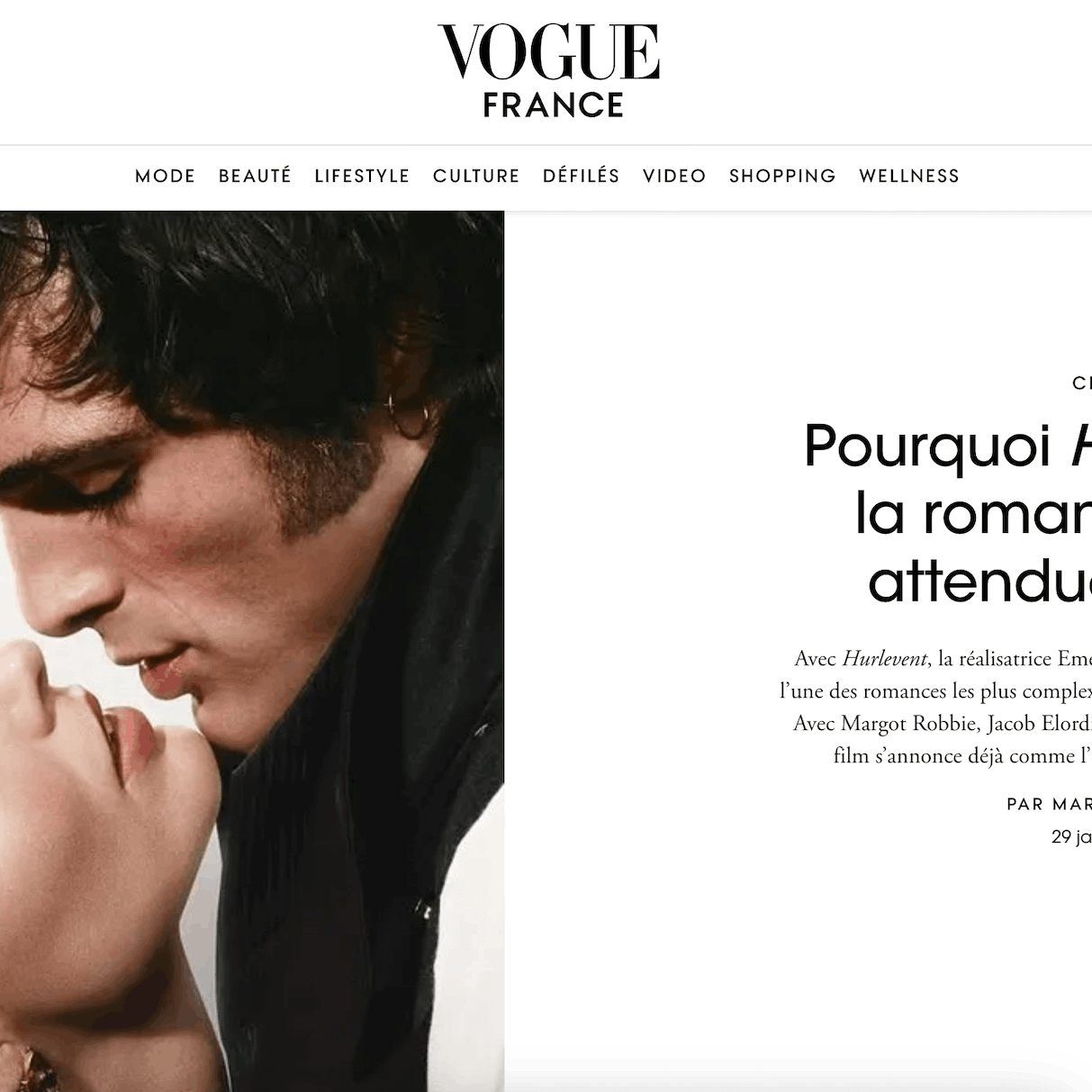Select WELLNESS from the navigation
The width and height of the screenshot is (1092, 1092).
[x=909, y=176]
